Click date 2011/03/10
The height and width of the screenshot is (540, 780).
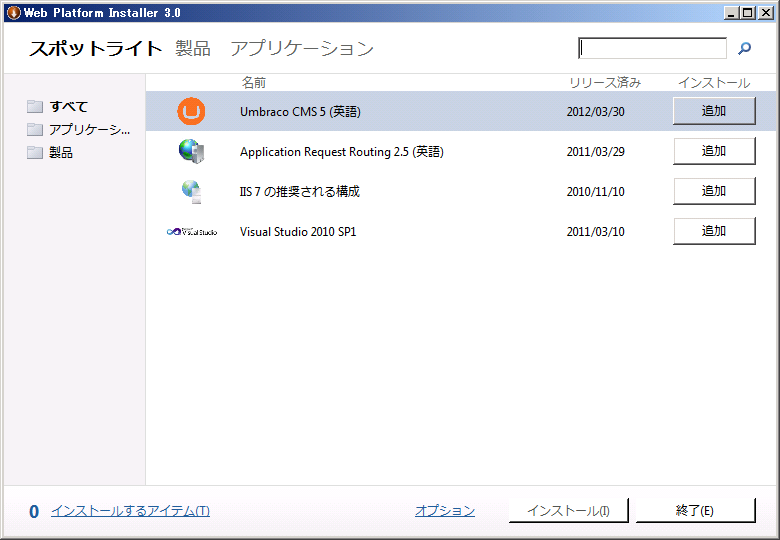pos(595,232)
